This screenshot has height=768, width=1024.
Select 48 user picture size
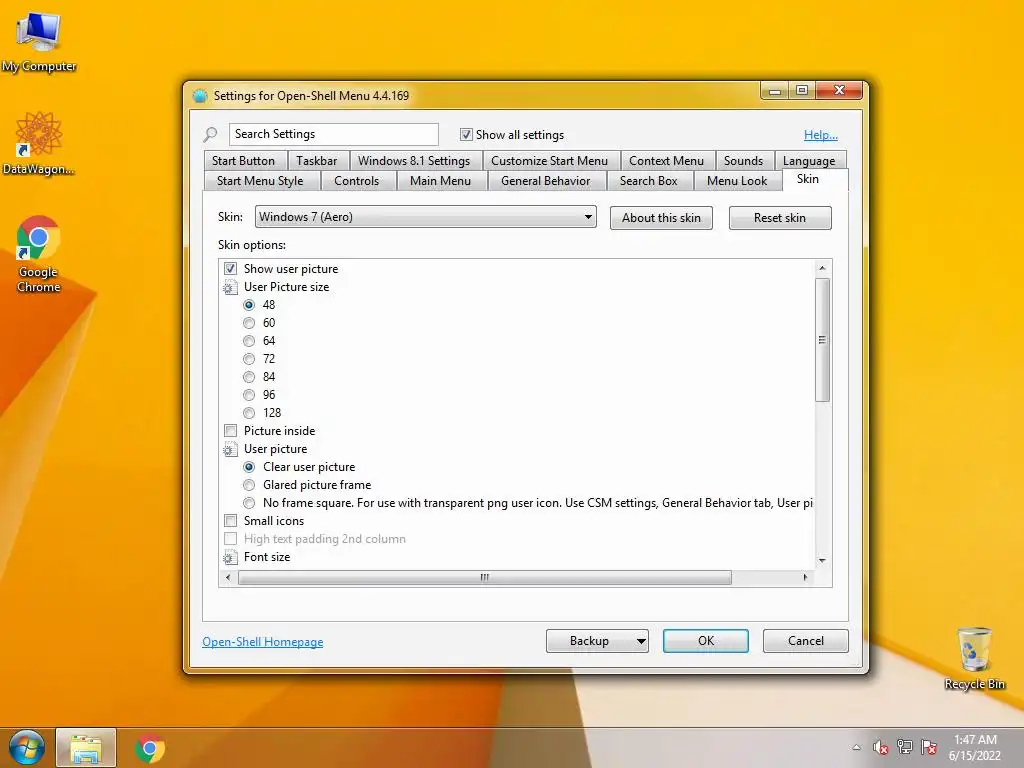[249, 305]
